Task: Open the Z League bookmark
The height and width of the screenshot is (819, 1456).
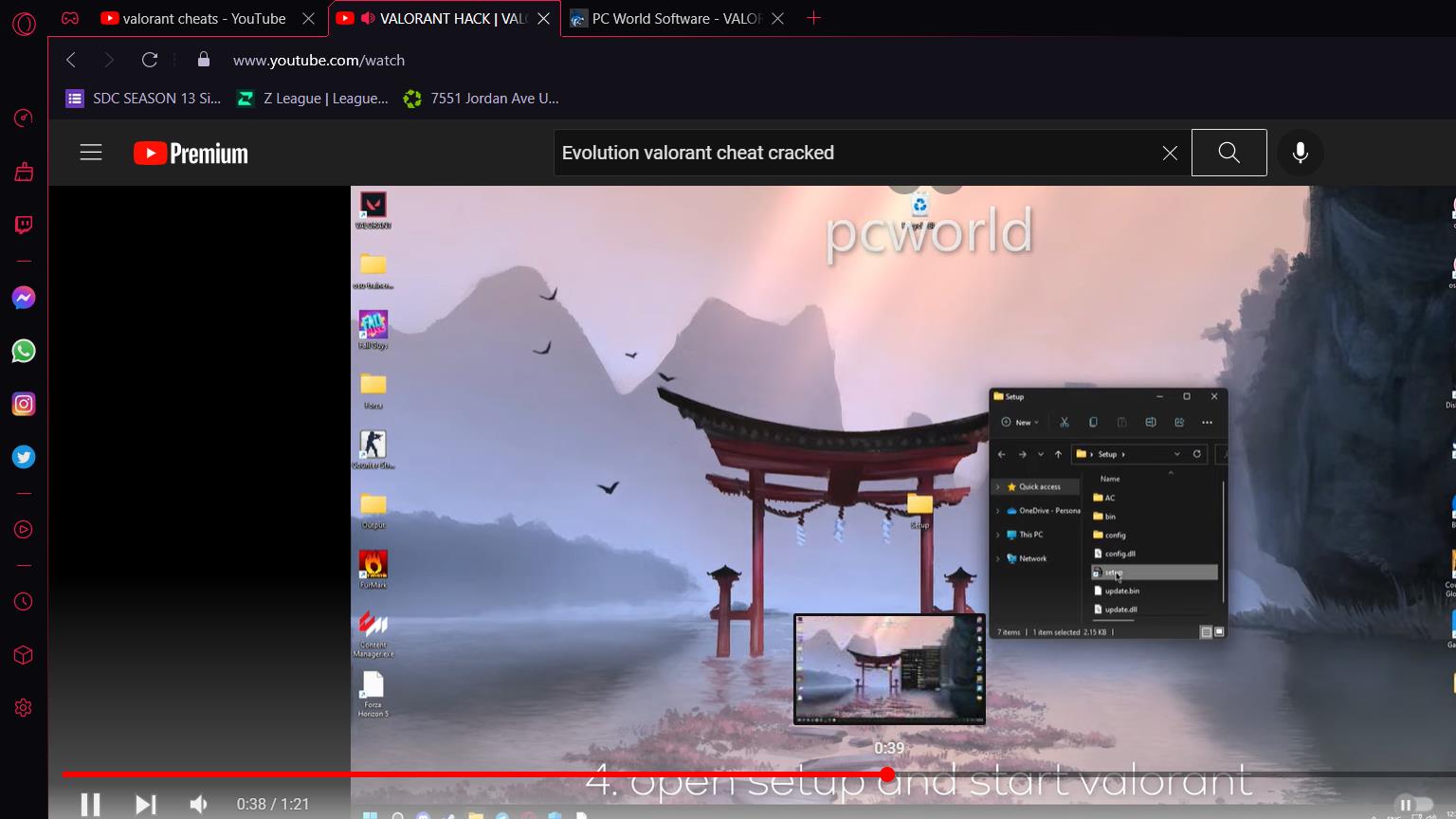Action: click(313, 99)
